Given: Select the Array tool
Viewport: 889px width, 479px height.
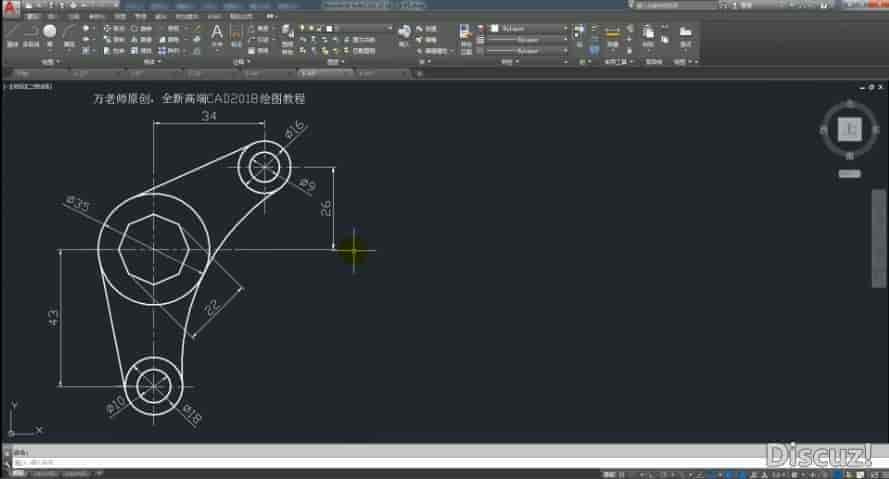Looking at the screenshot, I should [x=170, y=51].
